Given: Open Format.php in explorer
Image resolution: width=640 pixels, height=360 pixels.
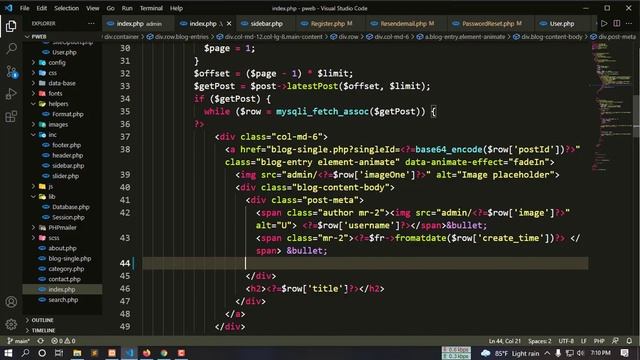Looking at the screenshot, I should (x=67, y=114).
